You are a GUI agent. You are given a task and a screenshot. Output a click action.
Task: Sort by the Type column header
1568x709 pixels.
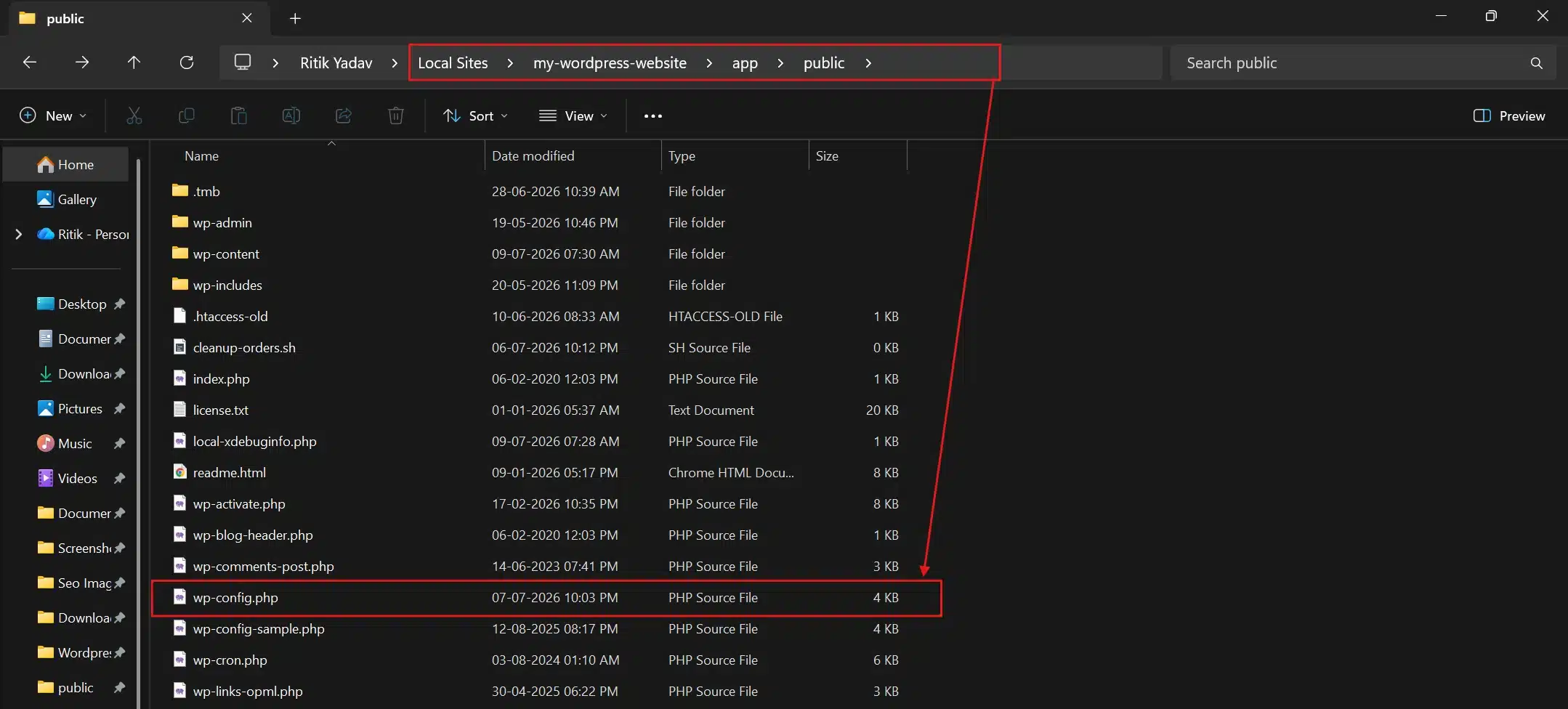tap(682, 155)
